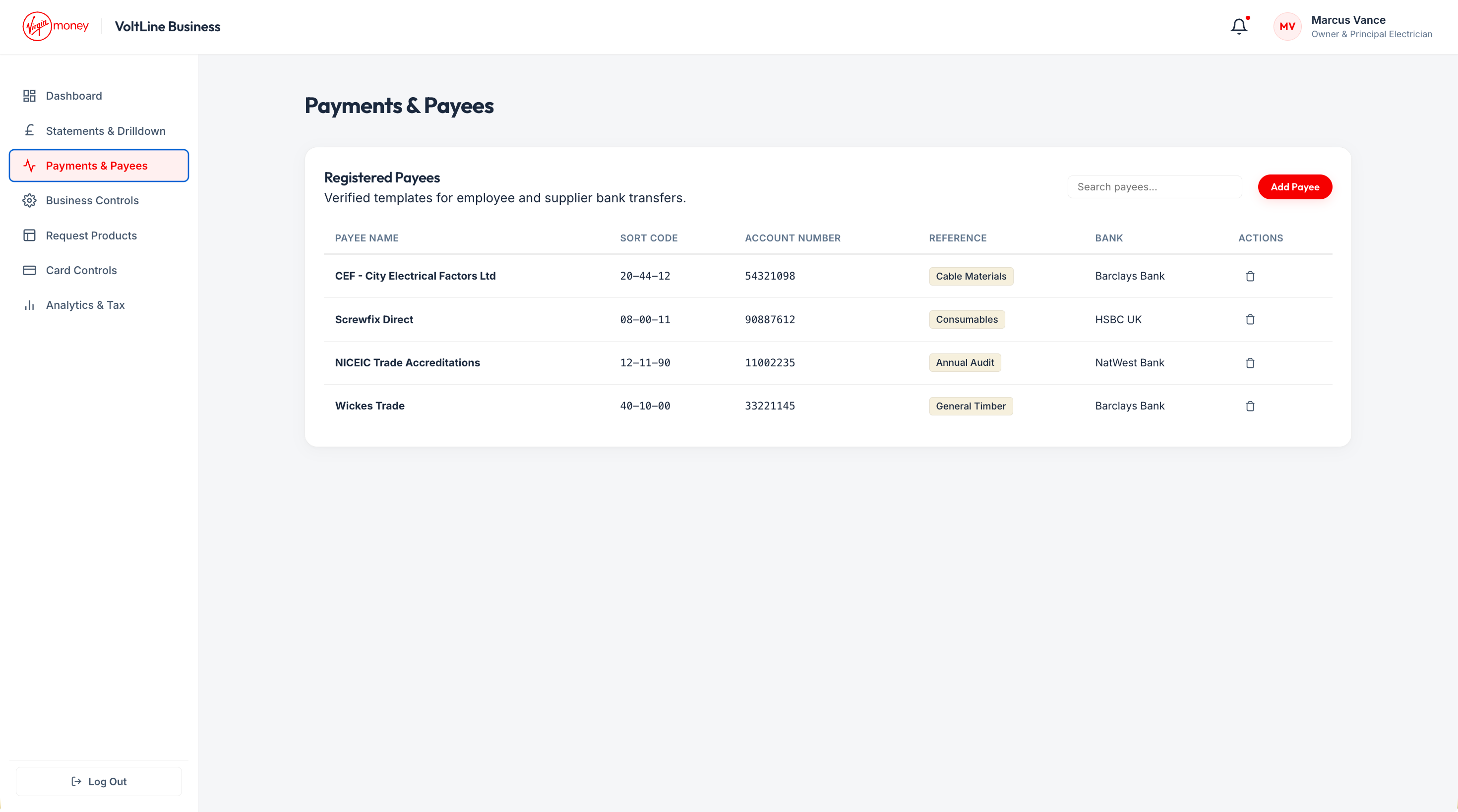This screenshot has height=812, width=1458.
Task: Click the Account Number column header
Action: pos(792,238)
